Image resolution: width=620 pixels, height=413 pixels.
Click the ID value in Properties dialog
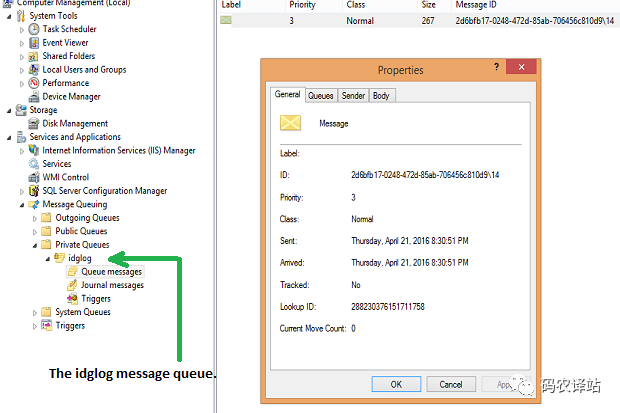pyautogui.click(x=425, y=174)
